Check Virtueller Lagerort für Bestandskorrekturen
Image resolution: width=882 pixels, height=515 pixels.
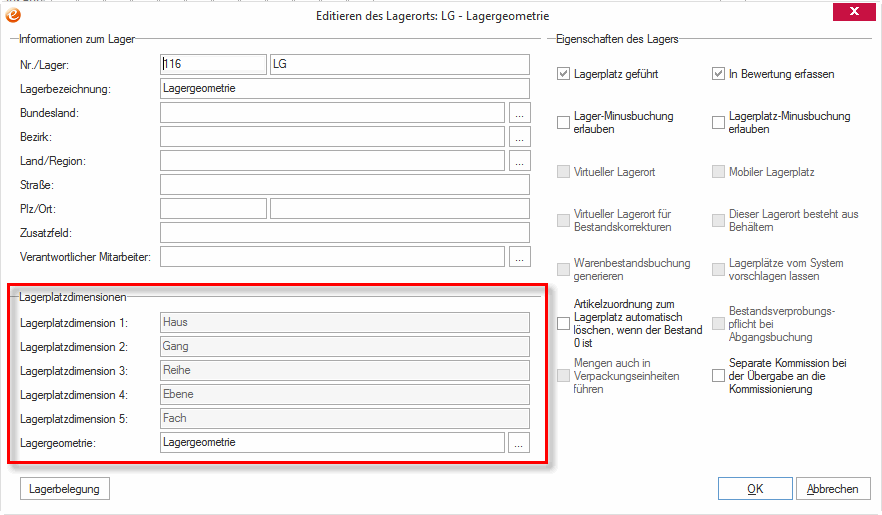click(563, 220)
